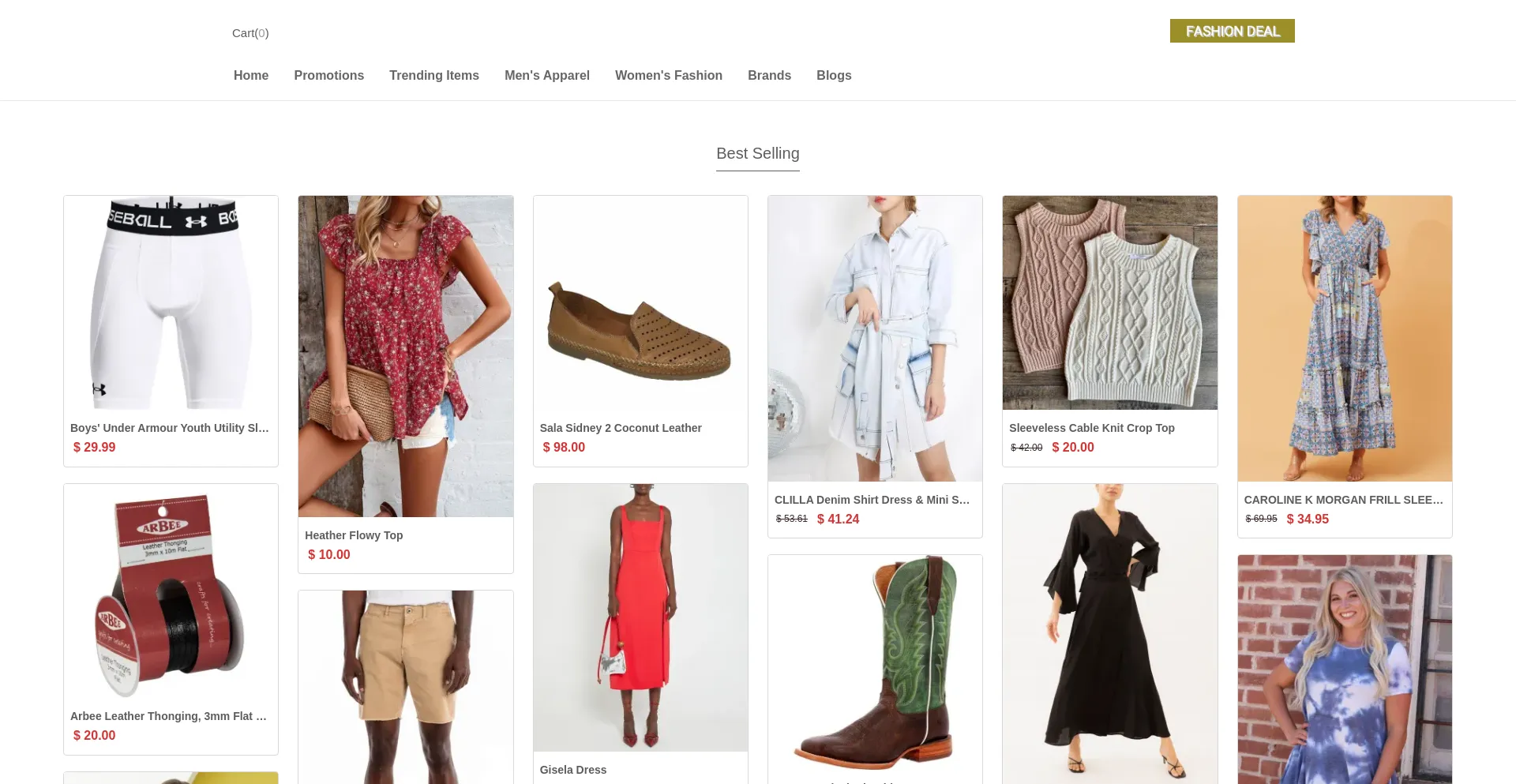Open the Cart link

[x=250, y=33]
